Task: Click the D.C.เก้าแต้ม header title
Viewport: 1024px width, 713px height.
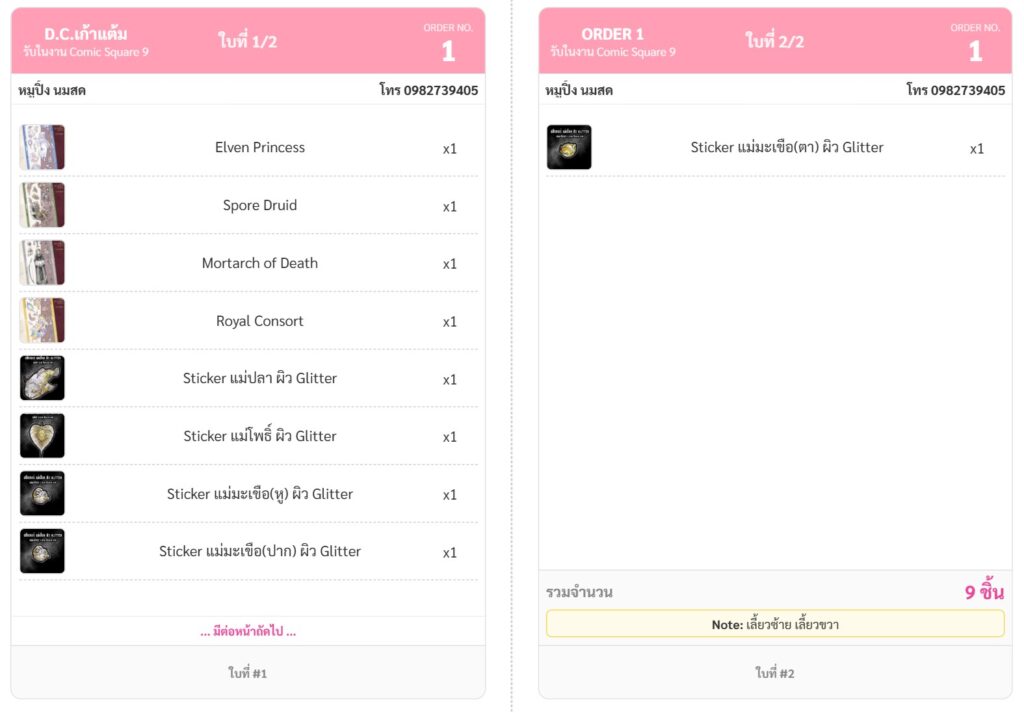Action: tap(86, 34)
